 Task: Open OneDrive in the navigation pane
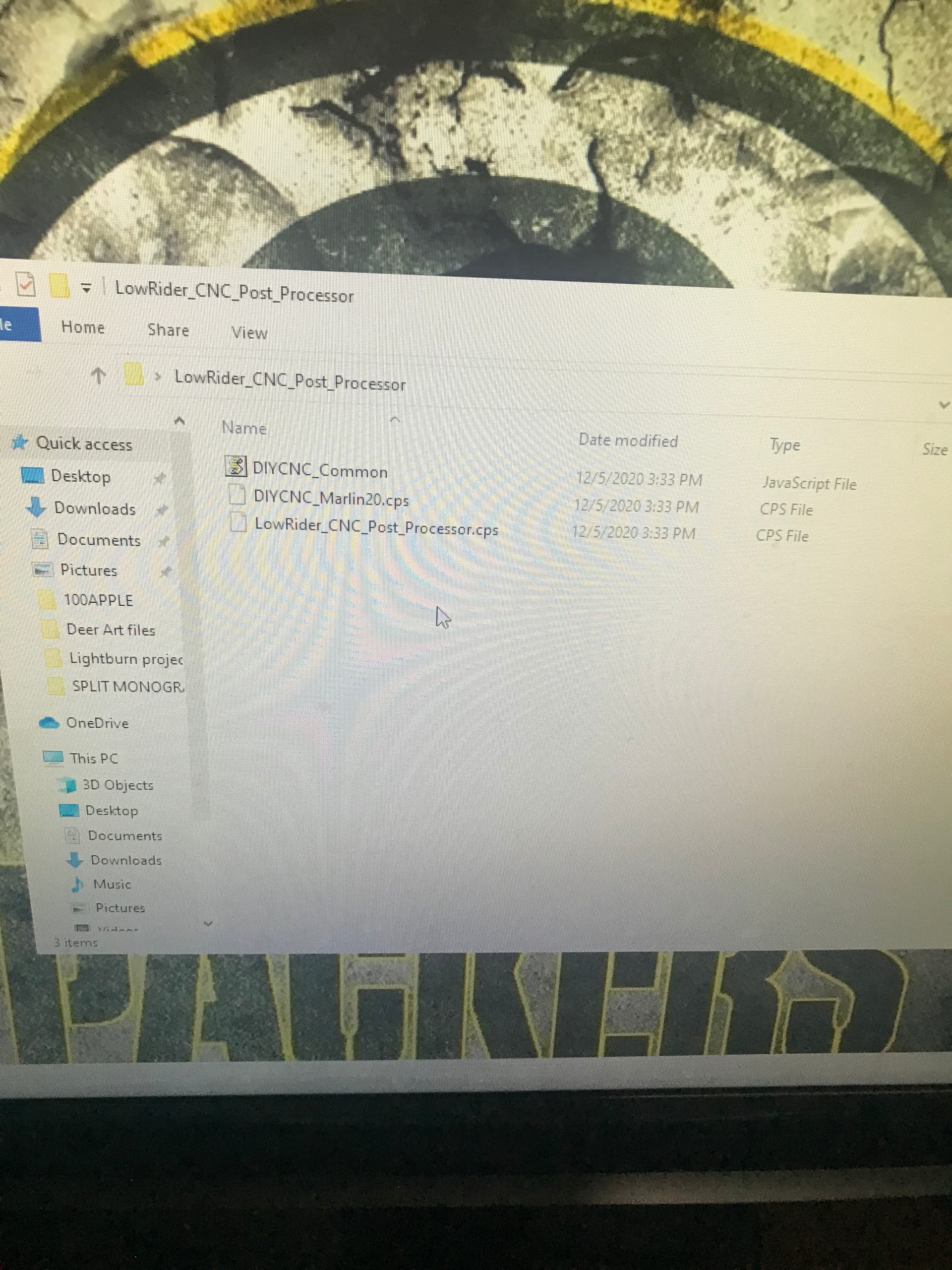click(x=96, y=723)
